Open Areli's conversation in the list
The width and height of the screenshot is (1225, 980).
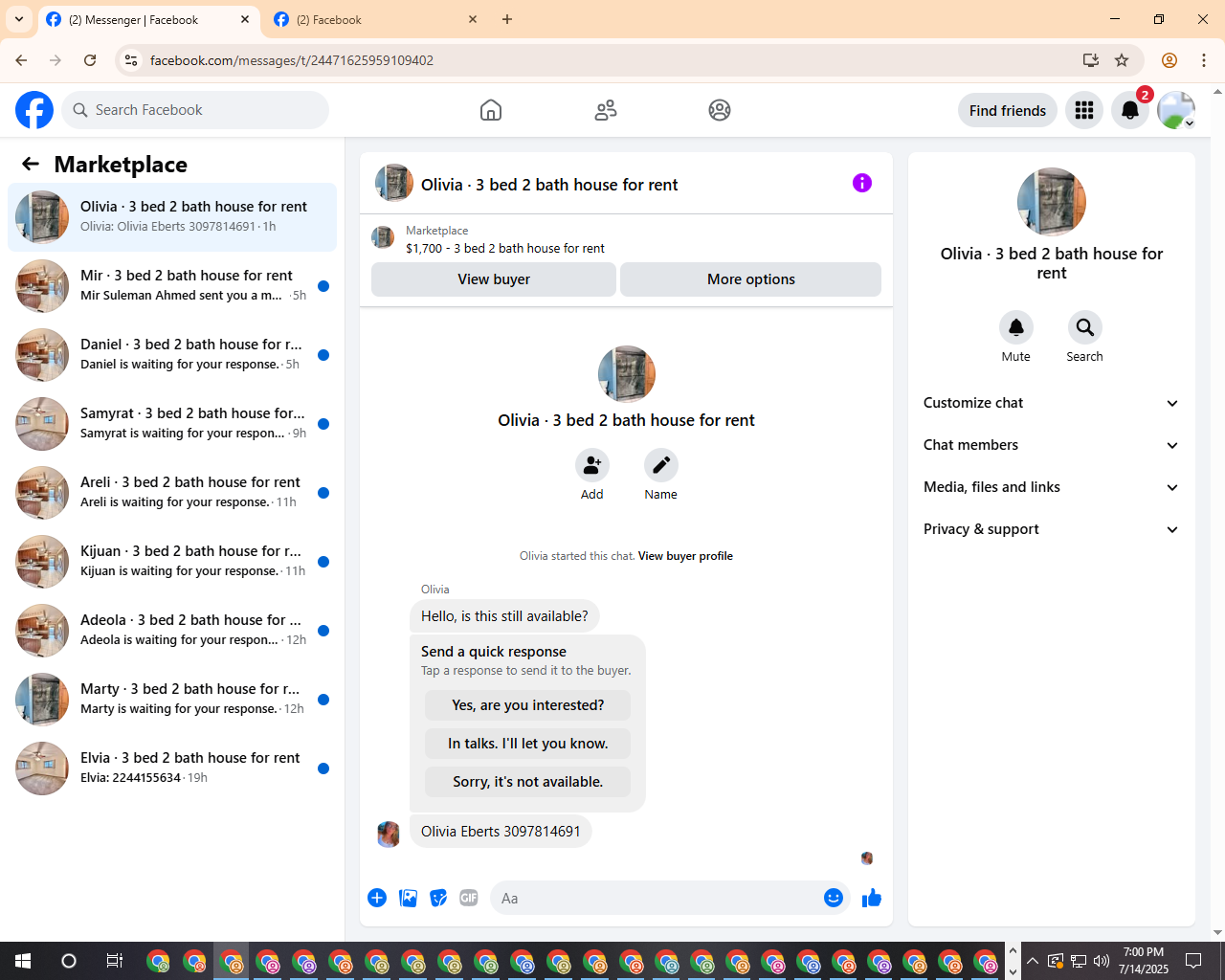click(172, 493)
